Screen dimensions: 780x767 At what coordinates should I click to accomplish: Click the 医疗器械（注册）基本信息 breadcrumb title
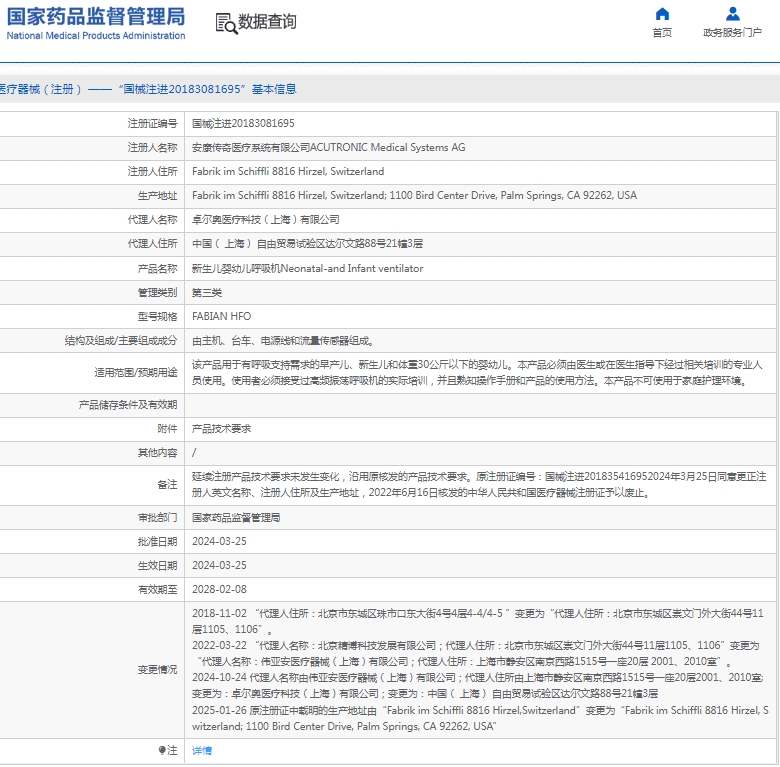pos(148,89)
